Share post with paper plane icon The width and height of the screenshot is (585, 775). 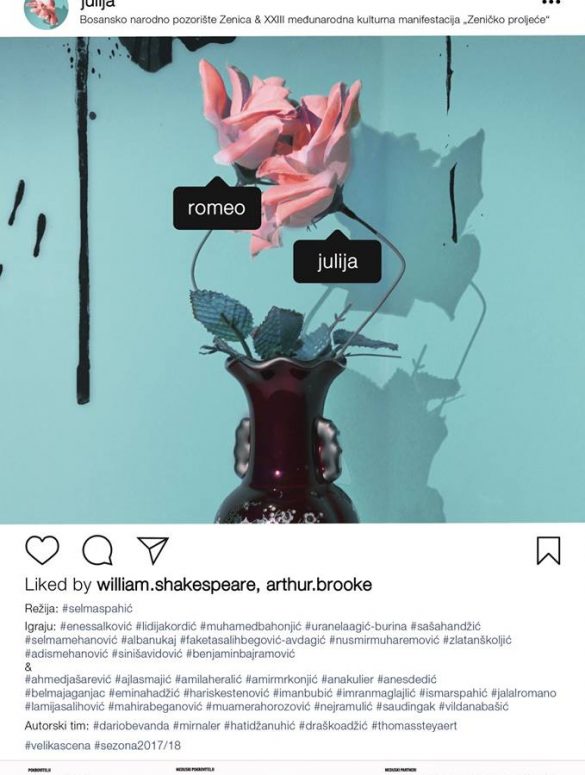(x=153, y=550)
